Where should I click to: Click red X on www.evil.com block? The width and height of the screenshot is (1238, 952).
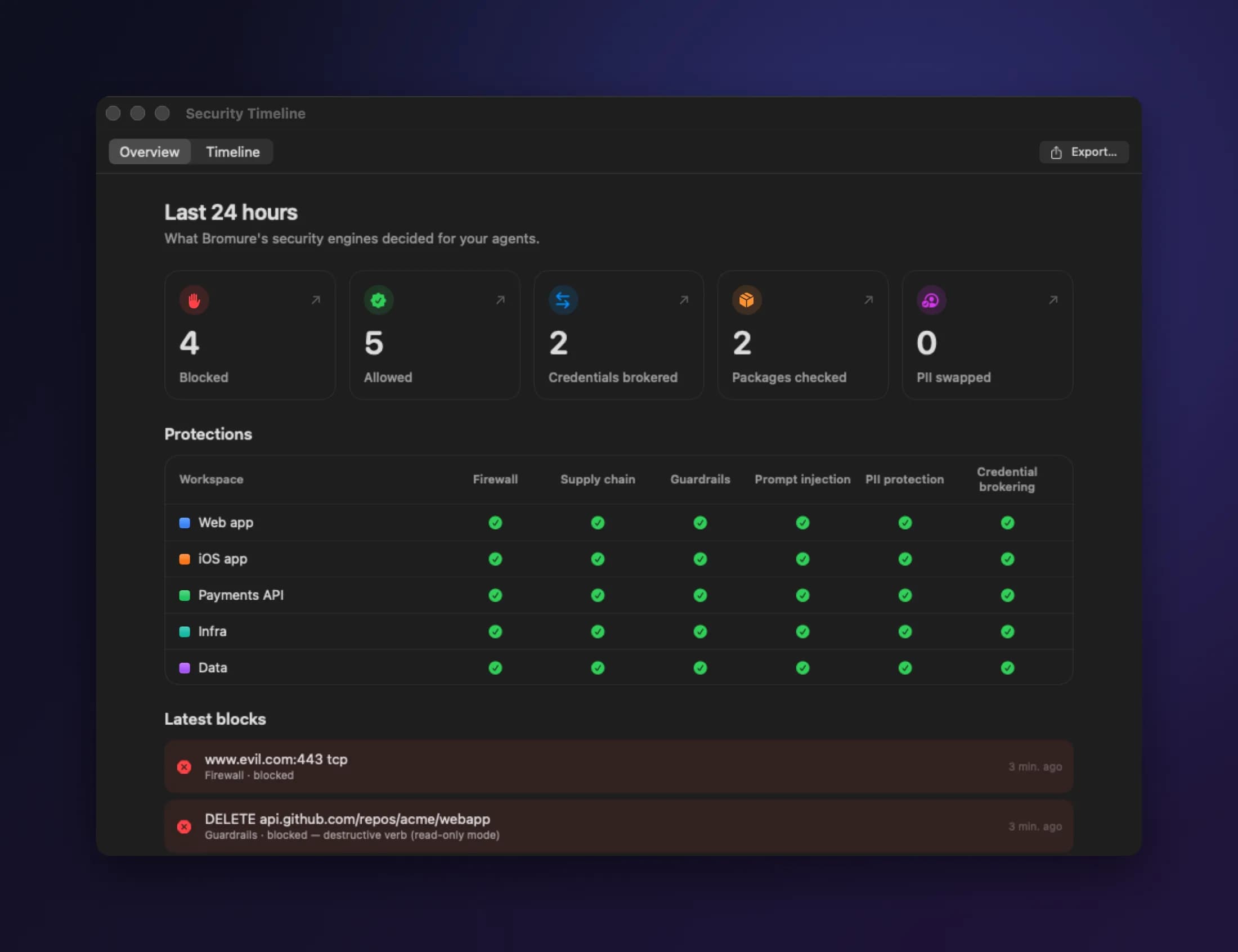tap(184, 767)
